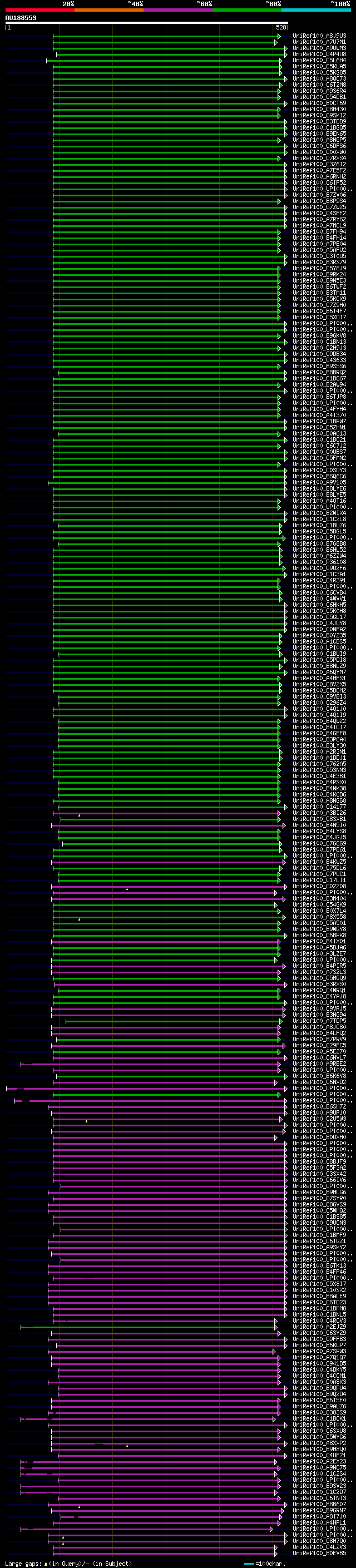Select alignment label UniRef100_B0EVB5
This screenshot has height=1568, width=356.
click(319, 1554)
